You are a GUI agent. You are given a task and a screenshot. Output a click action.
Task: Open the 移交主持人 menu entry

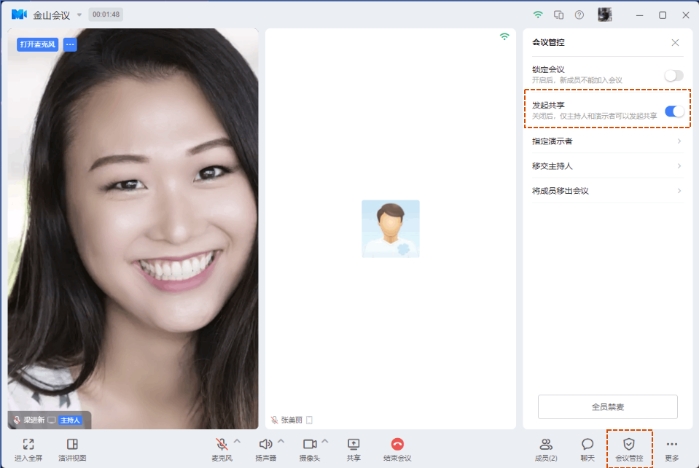(607, 166)
